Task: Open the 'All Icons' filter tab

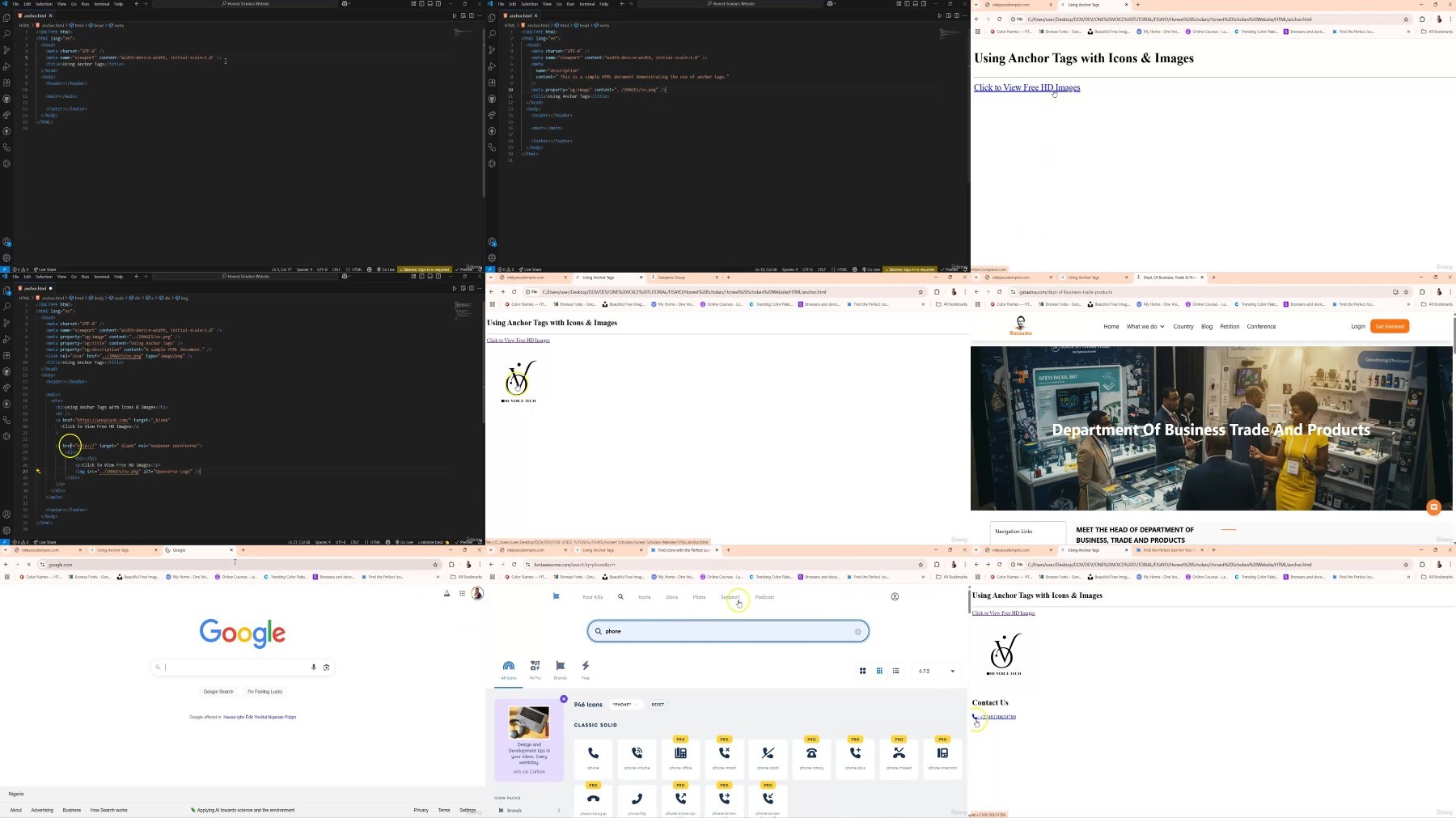Action: (x=509, y=670)
